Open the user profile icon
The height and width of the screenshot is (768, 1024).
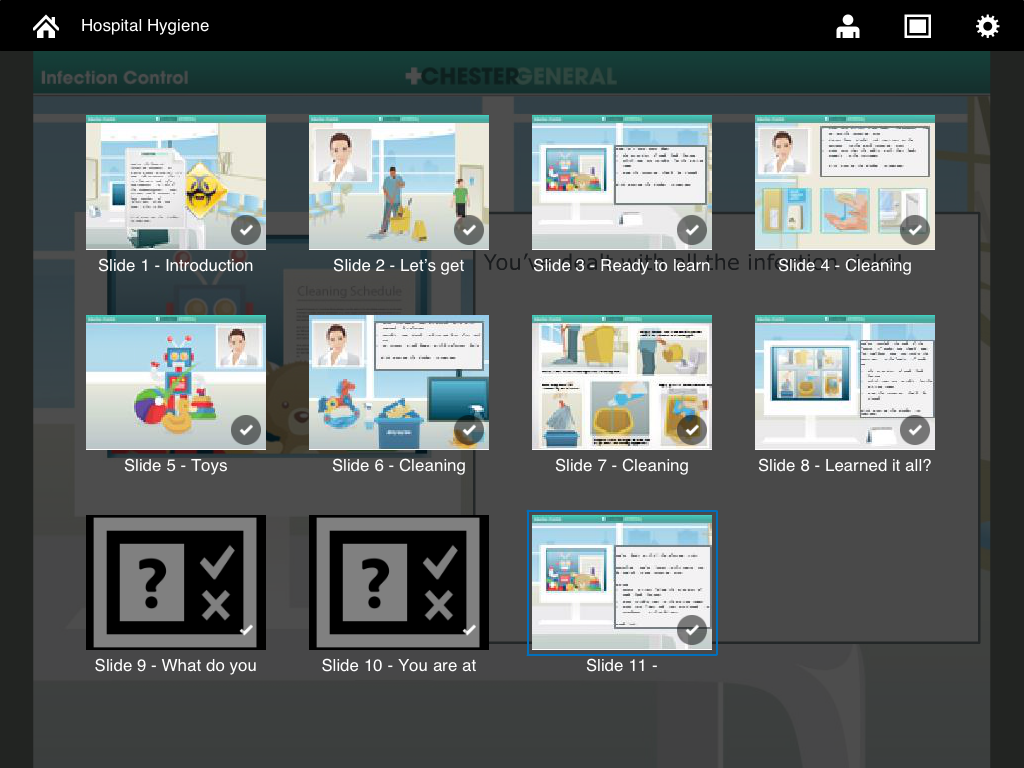(x=847, y=26)
